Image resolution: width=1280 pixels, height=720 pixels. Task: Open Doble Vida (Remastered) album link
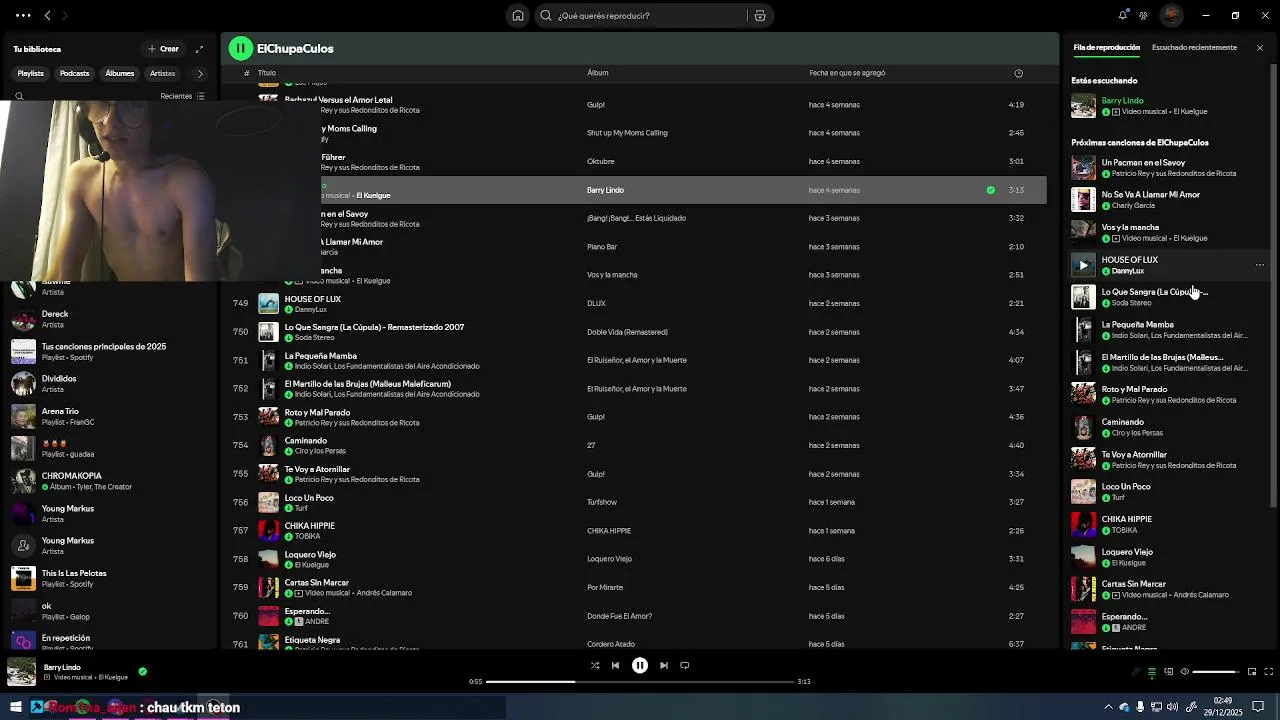click(627, 332)
